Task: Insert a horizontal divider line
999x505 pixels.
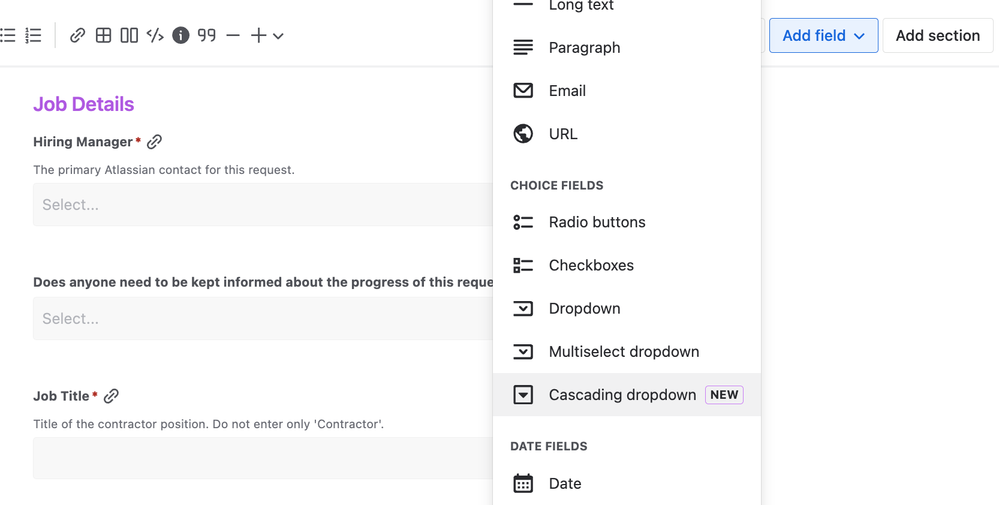Action: tap(233, 35)
